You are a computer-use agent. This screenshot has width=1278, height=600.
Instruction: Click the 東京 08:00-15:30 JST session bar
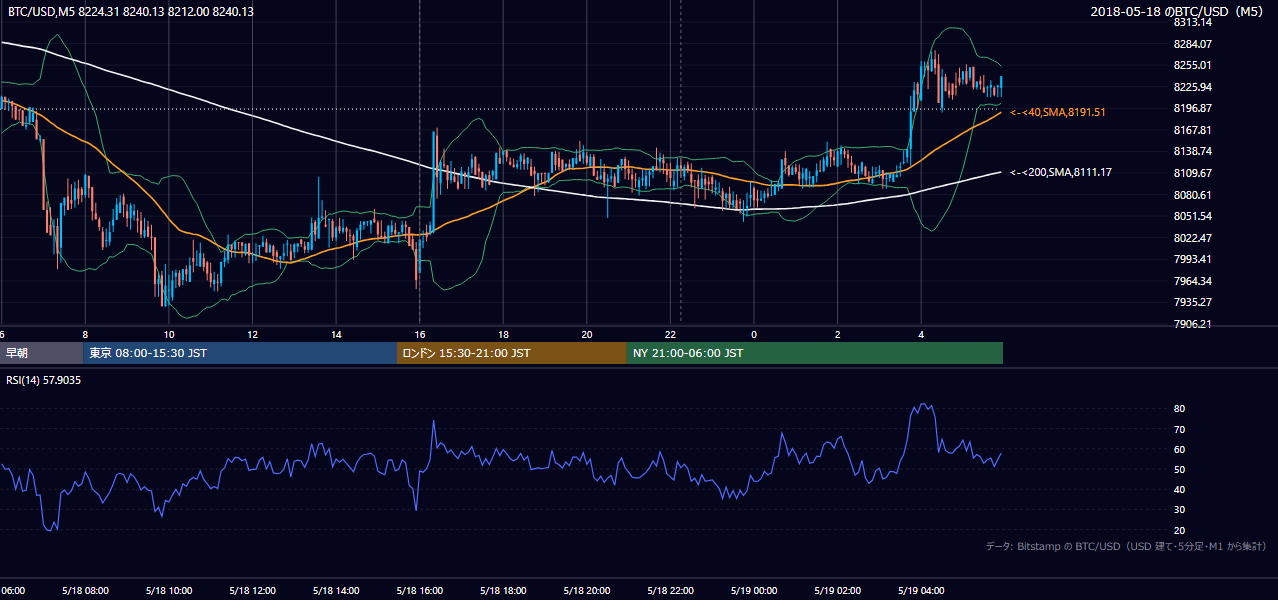[240, 353]
